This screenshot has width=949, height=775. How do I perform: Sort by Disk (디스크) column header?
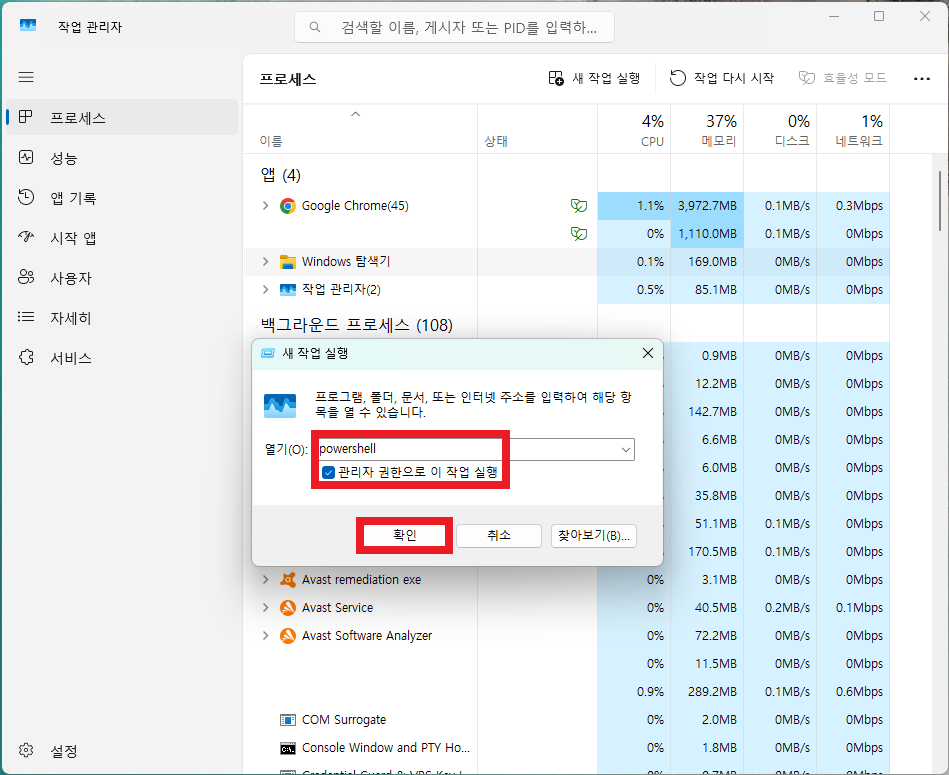780,129
